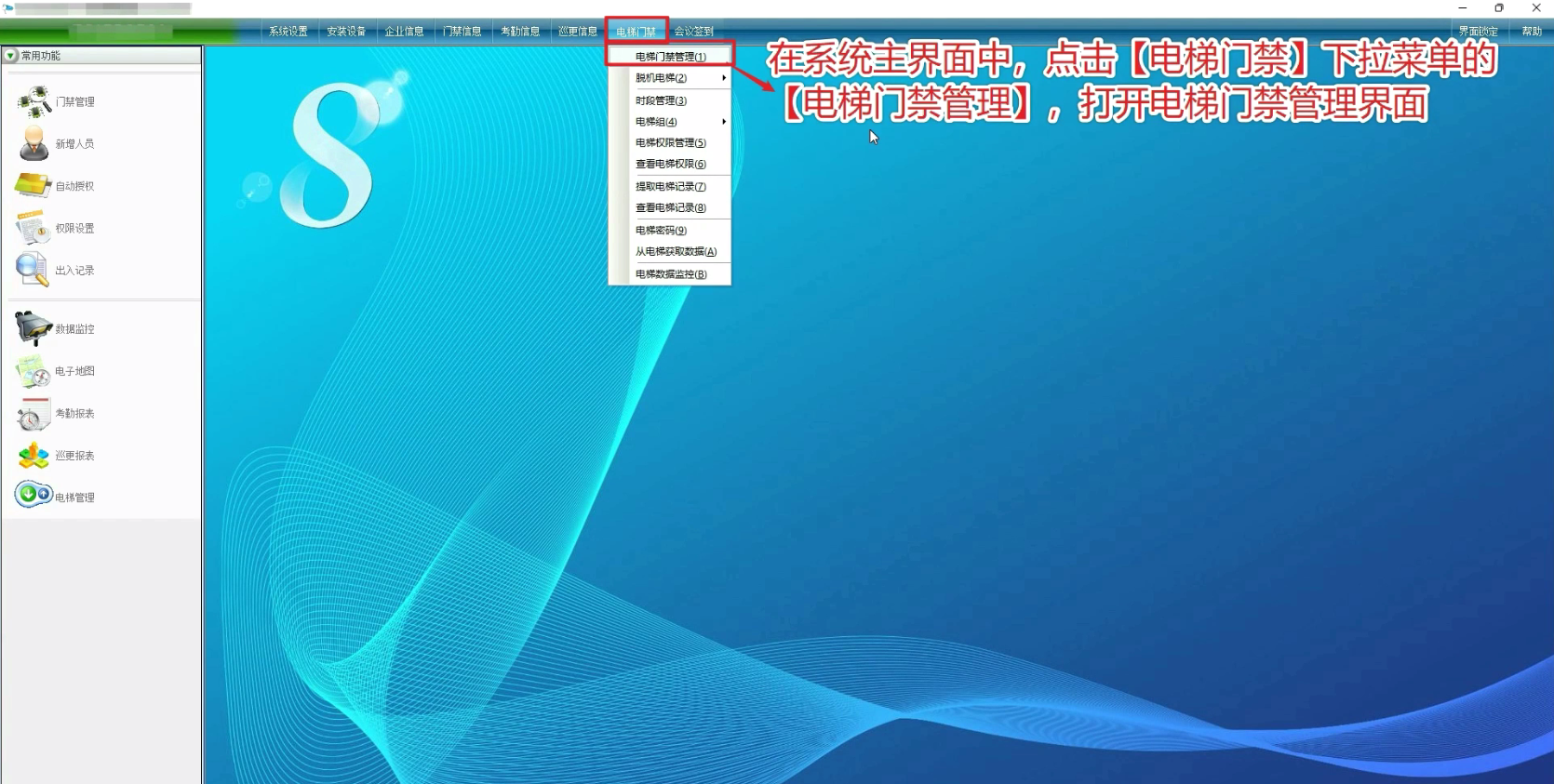Click the 新增人员 person icon
The width and height of the screenshot is (1554, 784).
34,143
